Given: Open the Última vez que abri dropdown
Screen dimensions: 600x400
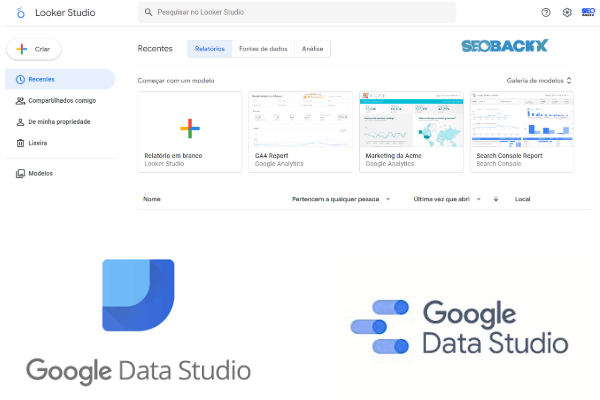Looking at the screenshot, I should [x=447, y=199].
